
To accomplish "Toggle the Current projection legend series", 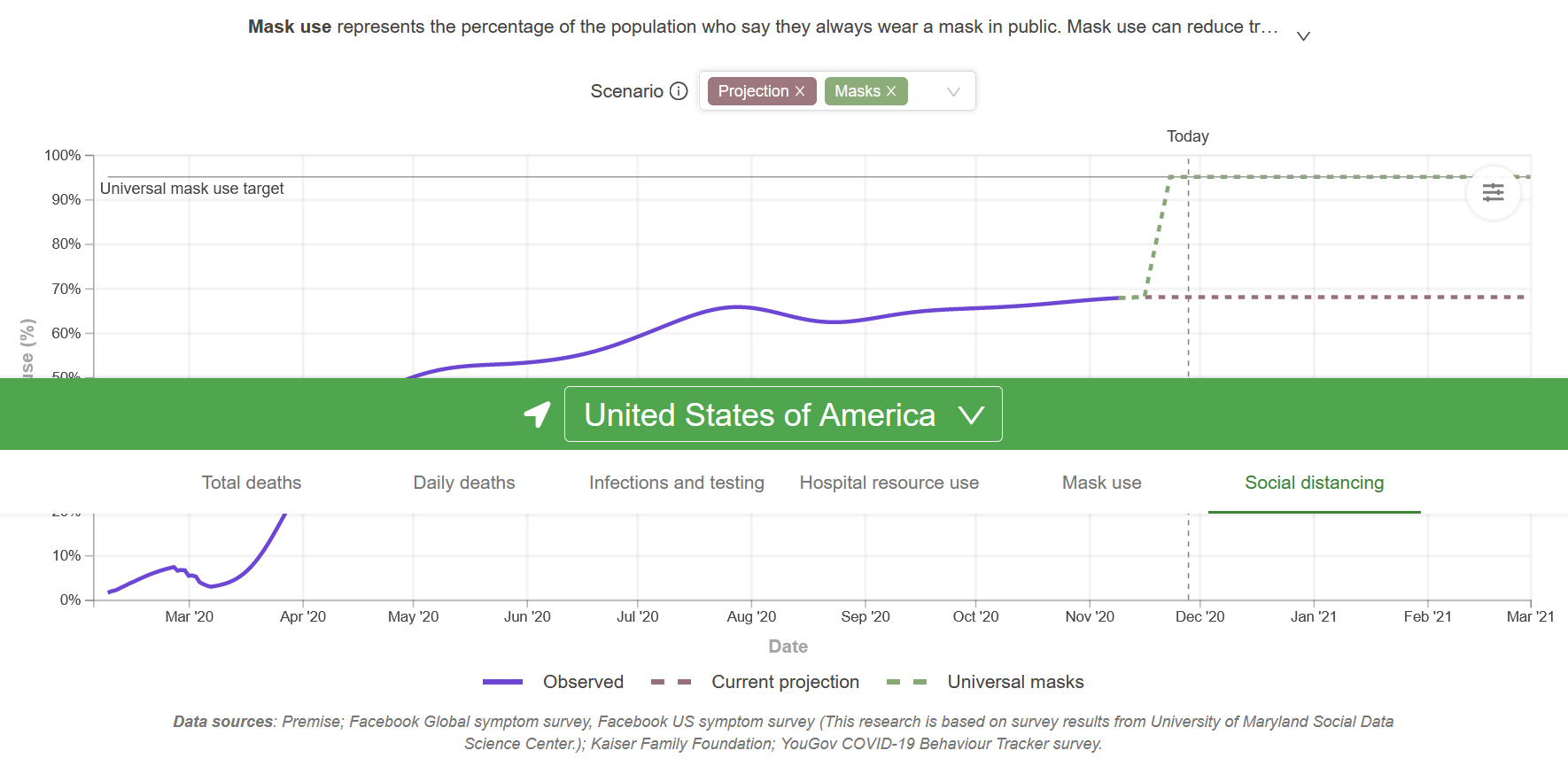I will [x=755, y=682].
